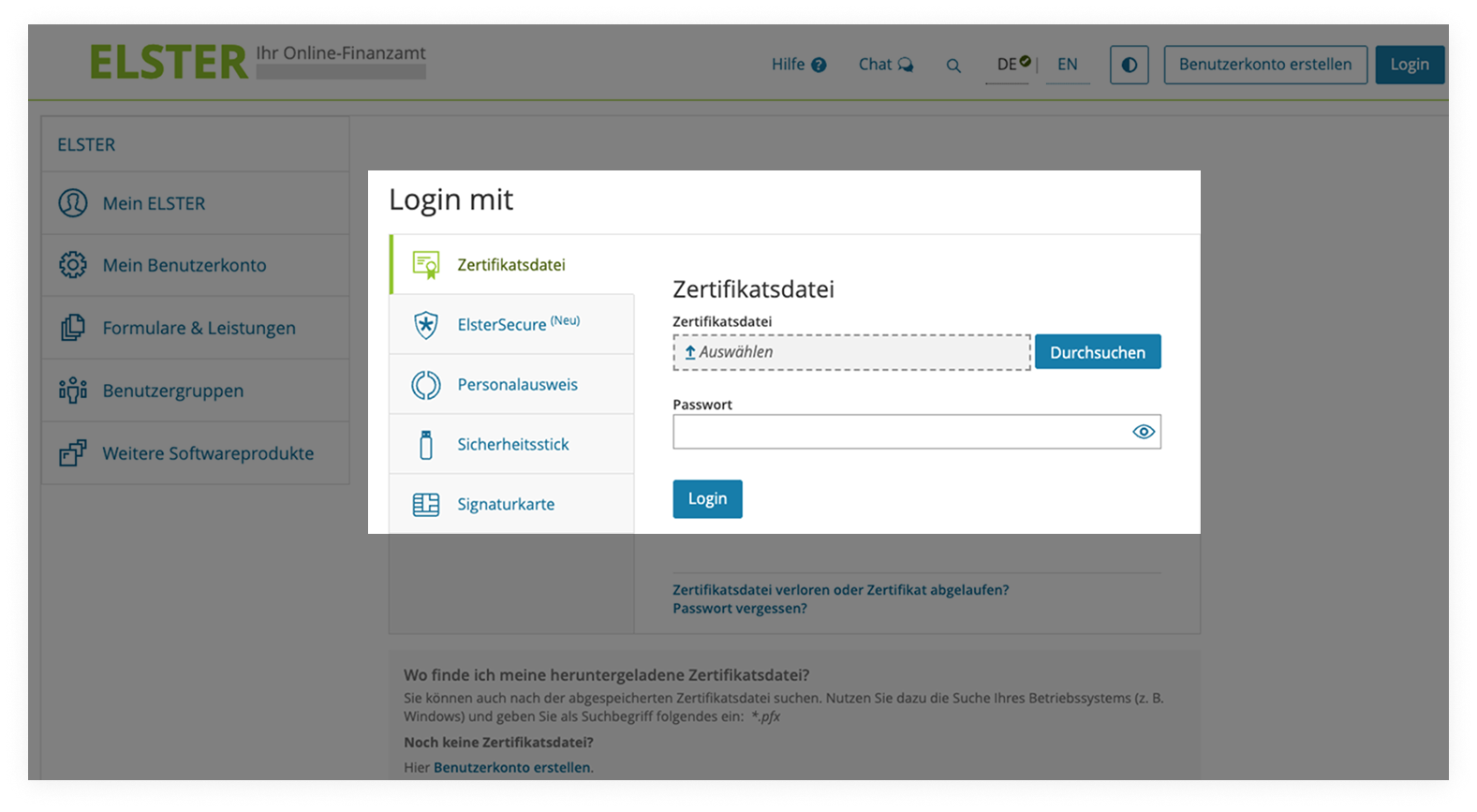Click the 'Noch keine Zertifikatsdatei?' text
The height and width of the screenshot is (812, 1477).
(498, 743)
